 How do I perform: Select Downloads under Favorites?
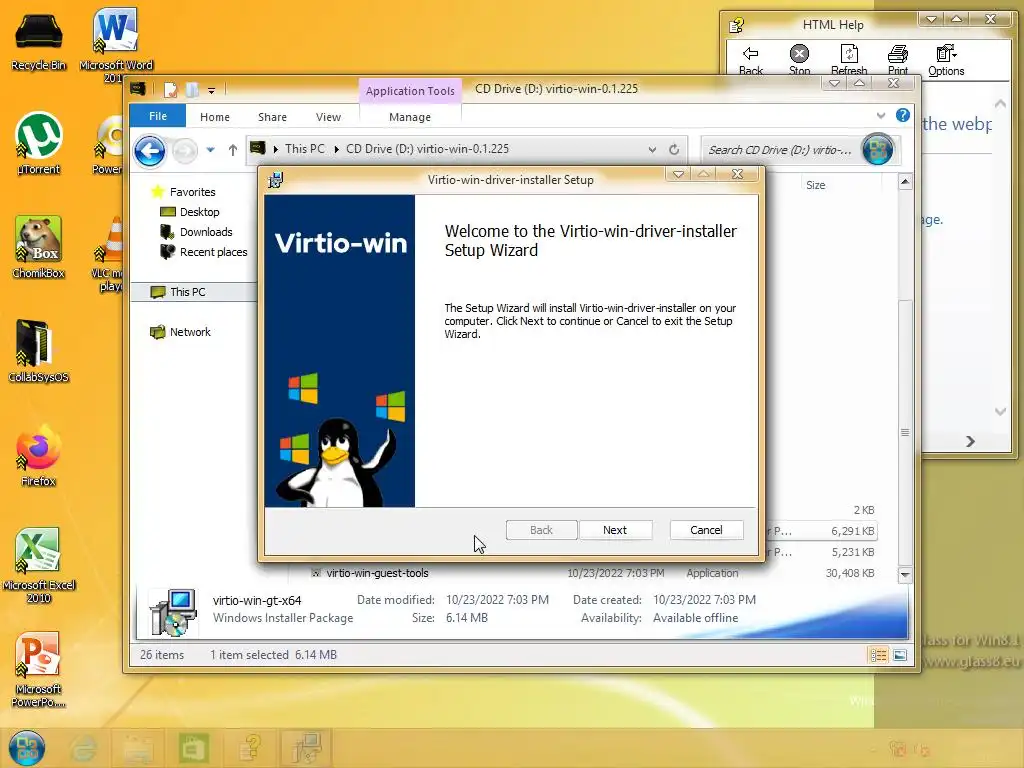tap(206, 232)
